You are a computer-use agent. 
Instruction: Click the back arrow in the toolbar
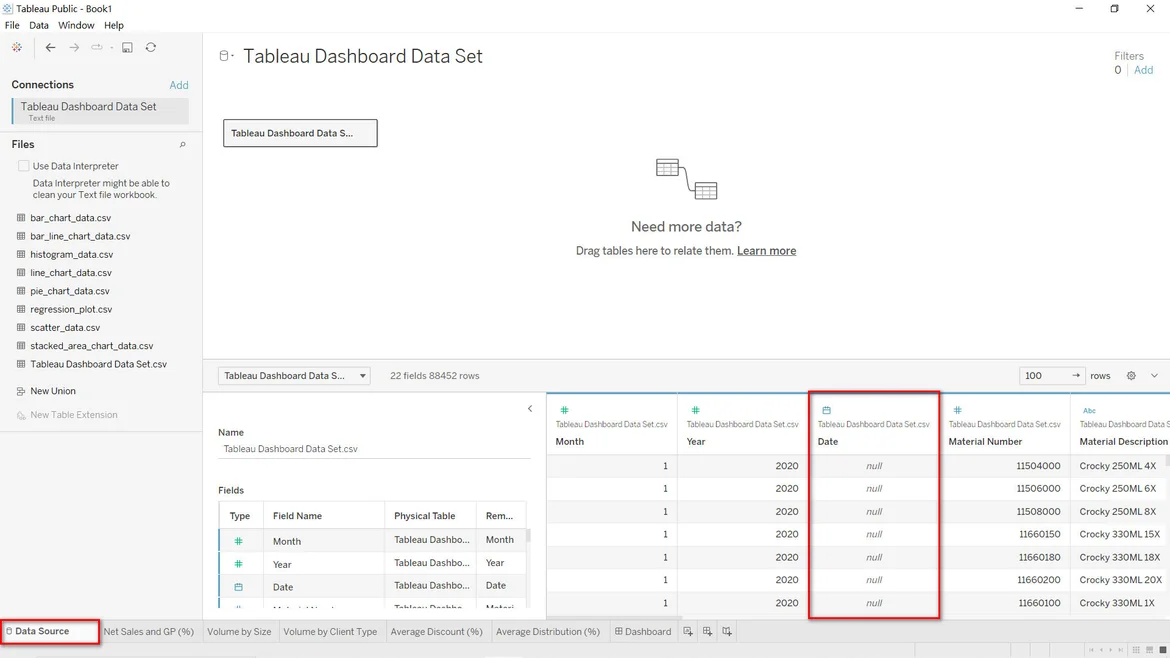coord(50,47)
